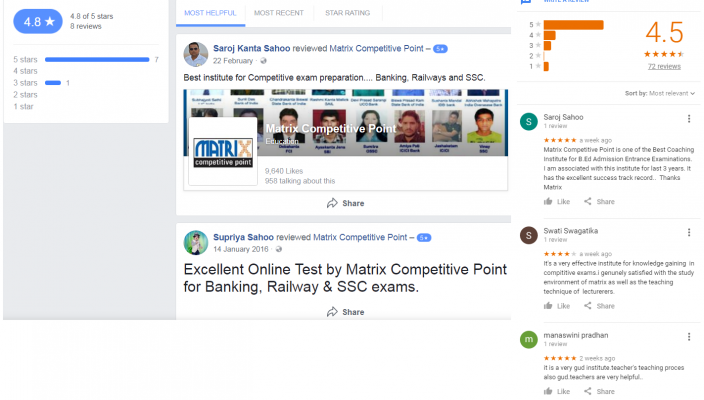Share Saroj Sahoo's Google review
704x400 pixels.
coord(599,202)
